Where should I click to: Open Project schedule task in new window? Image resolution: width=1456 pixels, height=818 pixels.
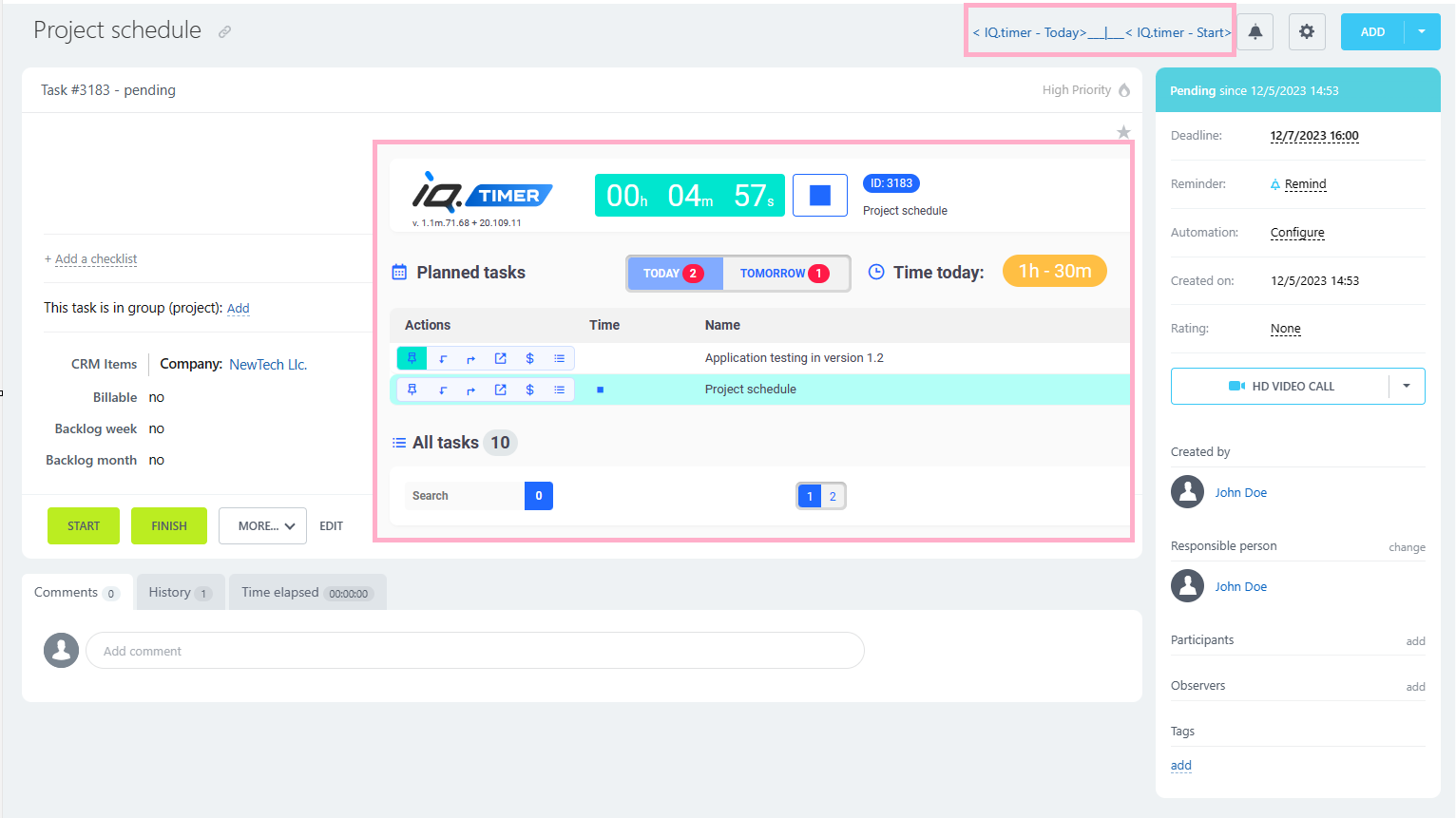(x=500, y=390)
